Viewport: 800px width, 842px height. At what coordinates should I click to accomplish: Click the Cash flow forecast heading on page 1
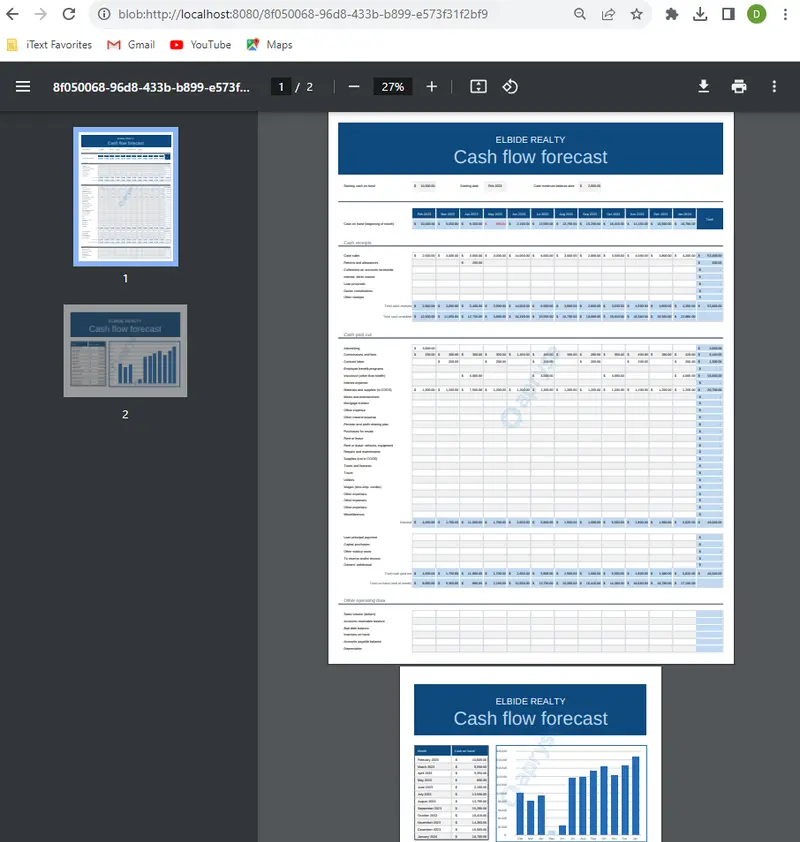(530, 157)
